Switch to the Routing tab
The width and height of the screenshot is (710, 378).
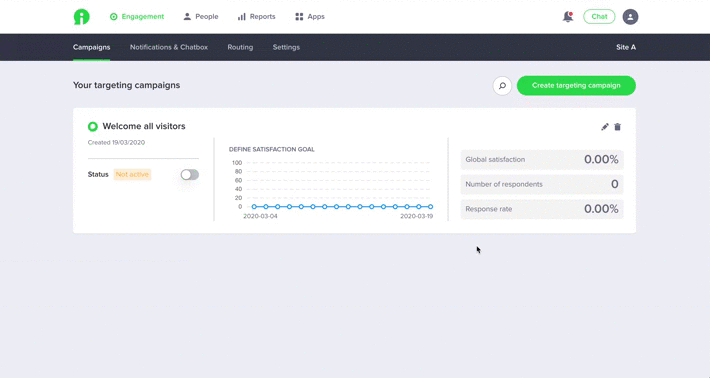(x=240, y=47)
